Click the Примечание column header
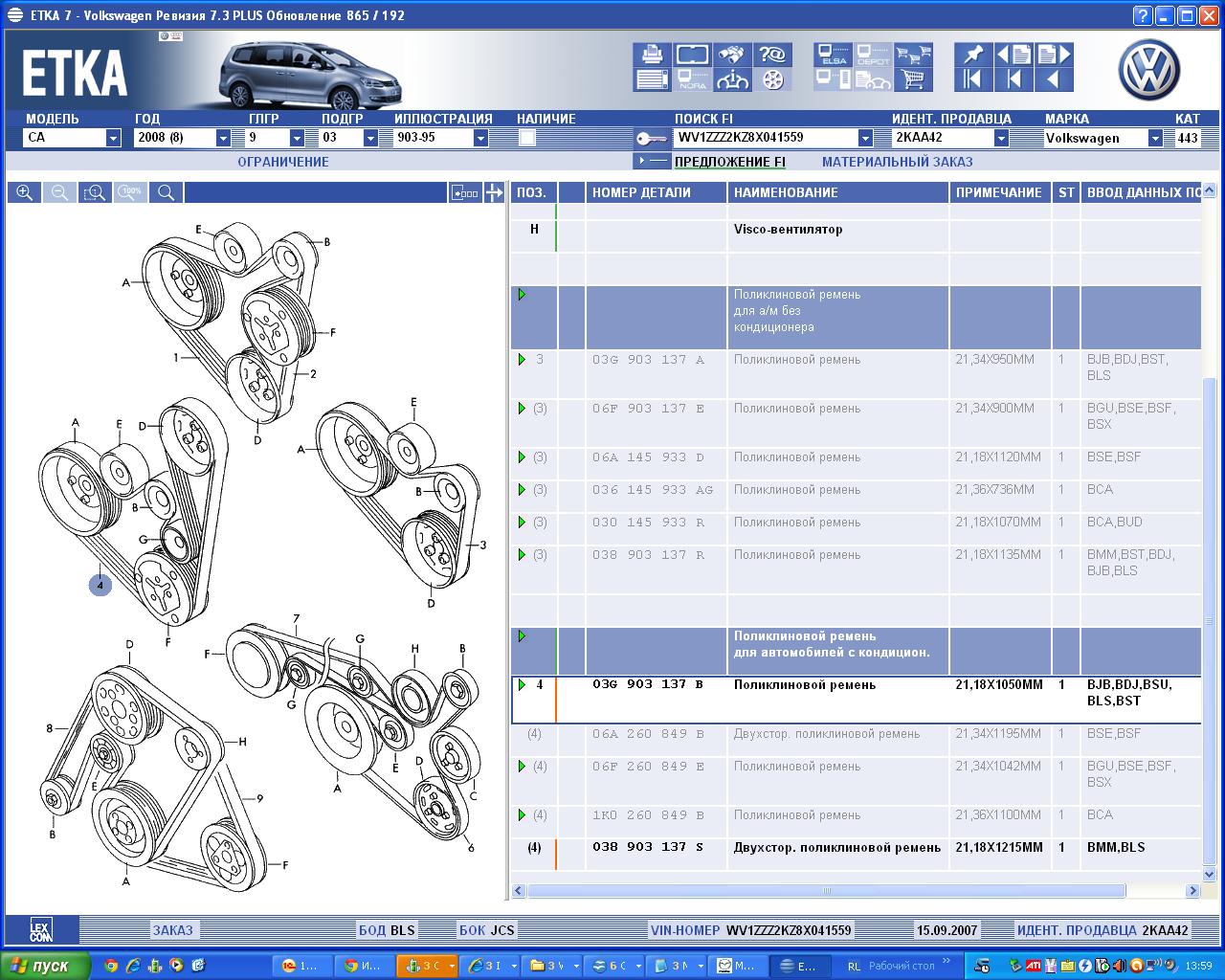The height and width of the screenshot is (980, 1225). 998,192
